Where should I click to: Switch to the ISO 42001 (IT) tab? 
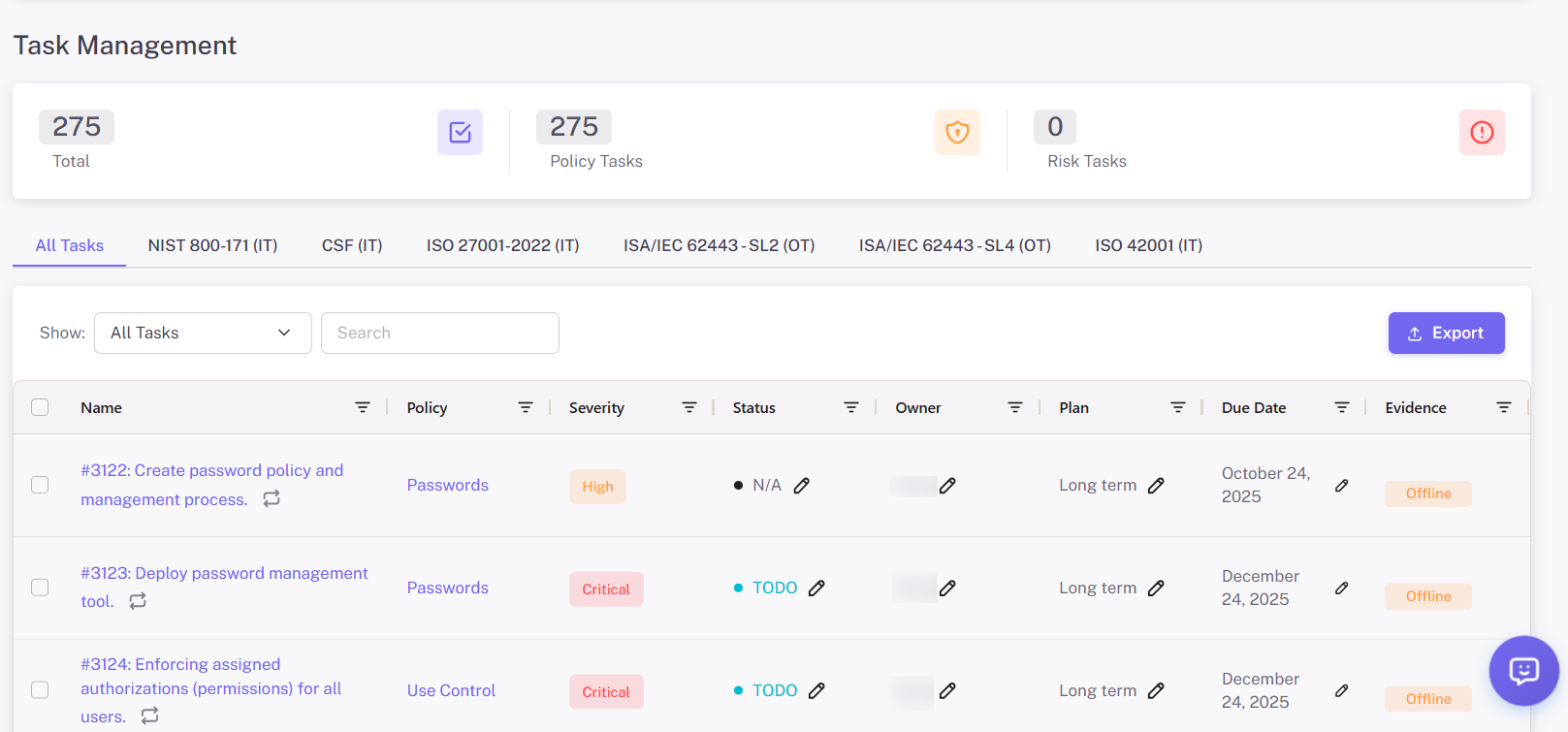point(1148,245)
